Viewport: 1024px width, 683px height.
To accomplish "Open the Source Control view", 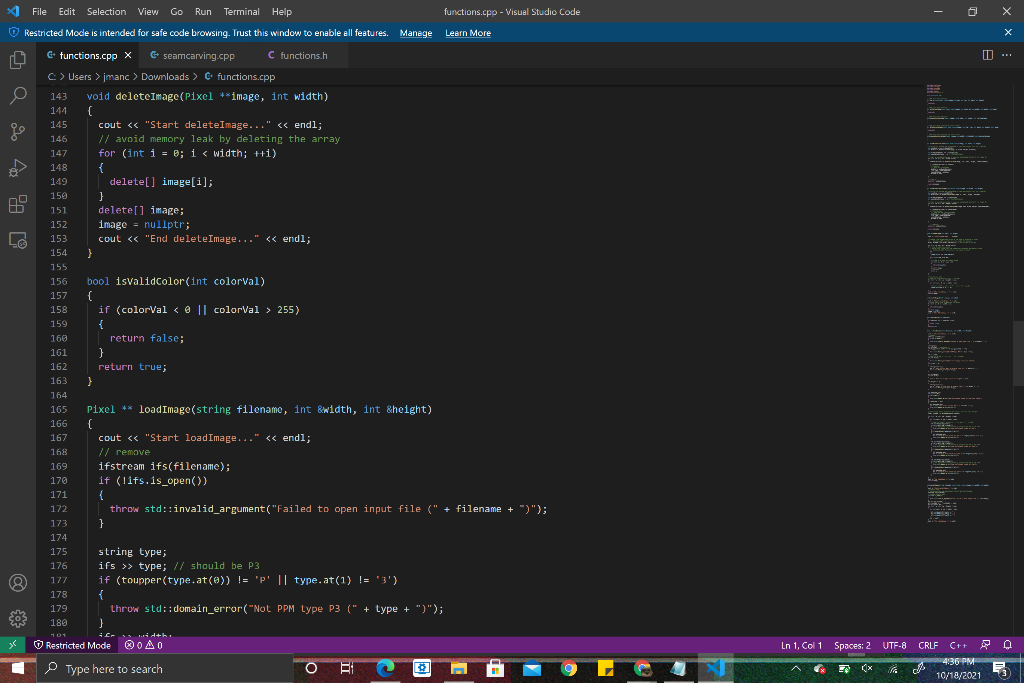I will point(16,131).
